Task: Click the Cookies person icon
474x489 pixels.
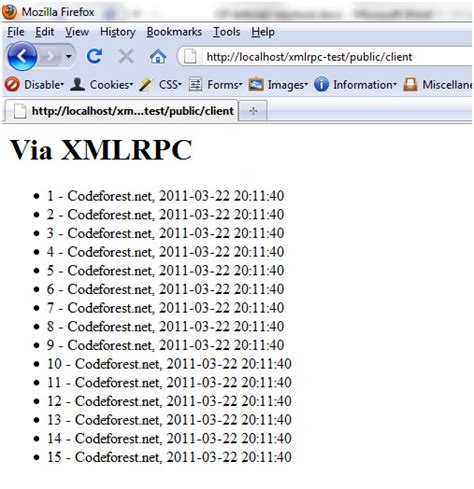Action: point(77,84)
